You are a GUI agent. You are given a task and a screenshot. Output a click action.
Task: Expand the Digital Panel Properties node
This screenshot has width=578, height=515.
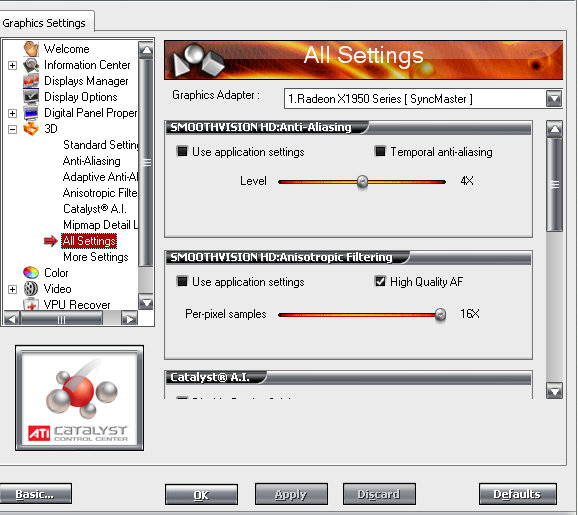pos(12,113)
